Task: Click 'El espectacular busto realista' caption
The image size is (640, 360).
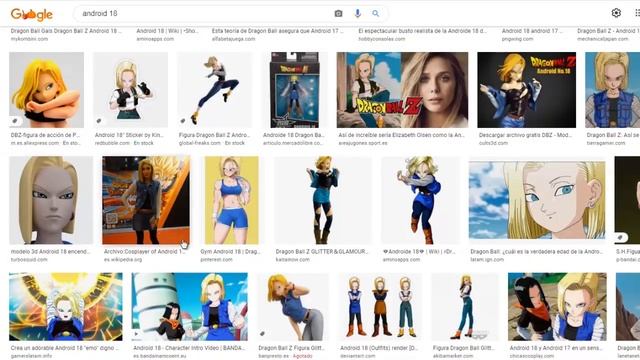Action: click(x=422, y=31)
